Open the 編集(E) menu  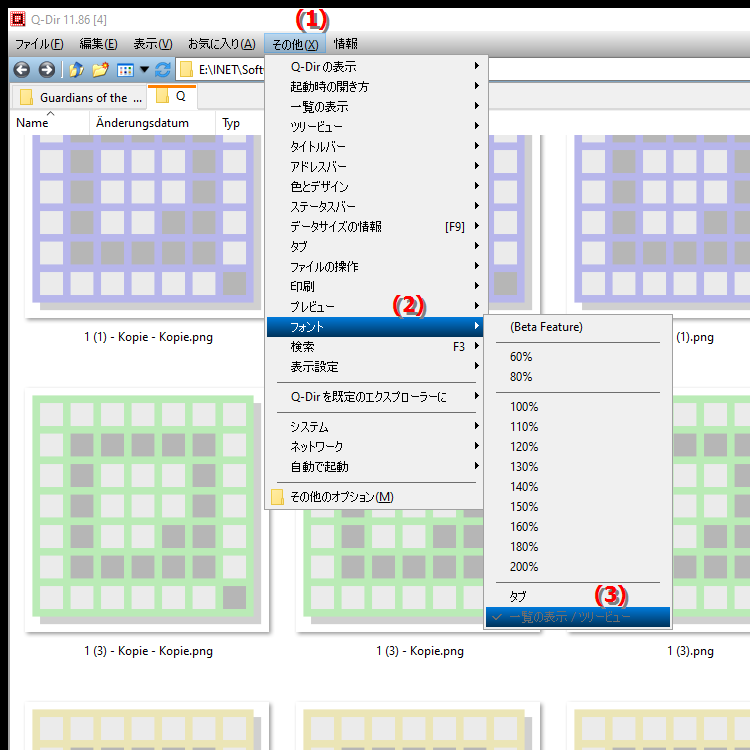98,44
